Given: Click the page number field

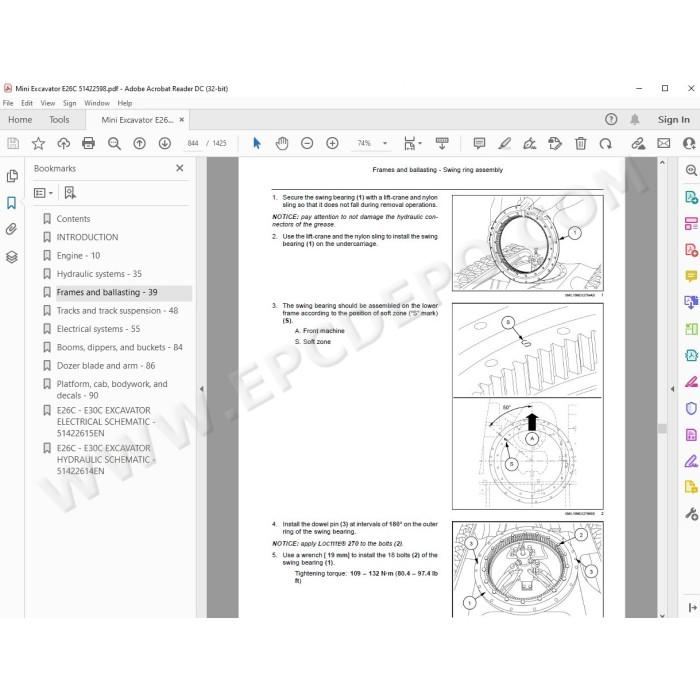Looking at the screenshot, I should 193,143.
